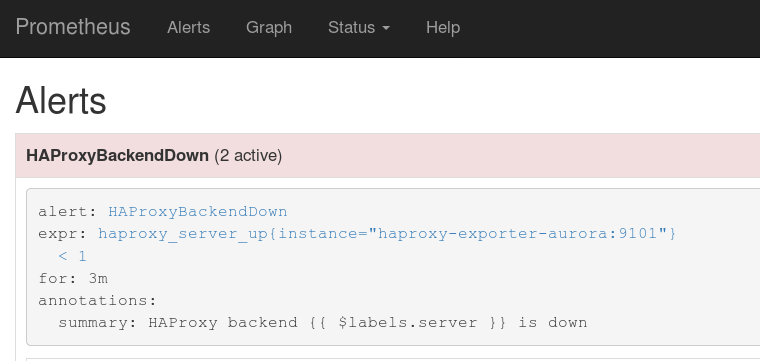
Task: Click the 'alert:' key label
Action: point(68,212)
